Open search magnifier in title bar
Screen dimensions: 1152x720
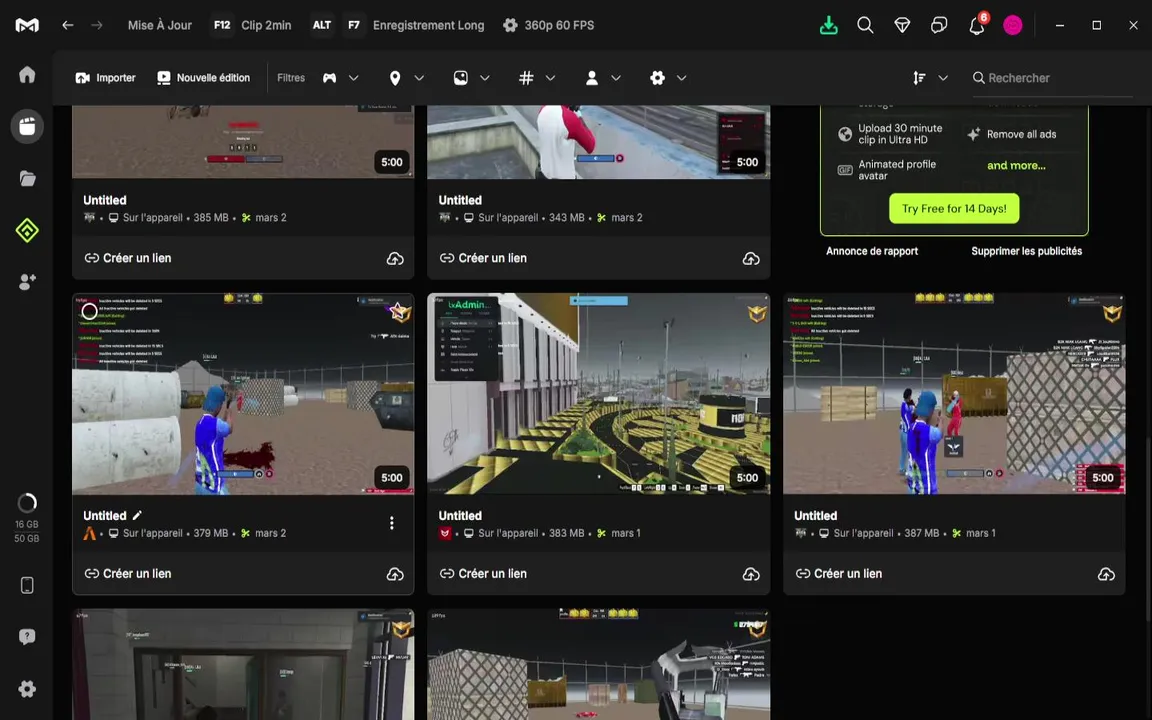tap(865, 25)
